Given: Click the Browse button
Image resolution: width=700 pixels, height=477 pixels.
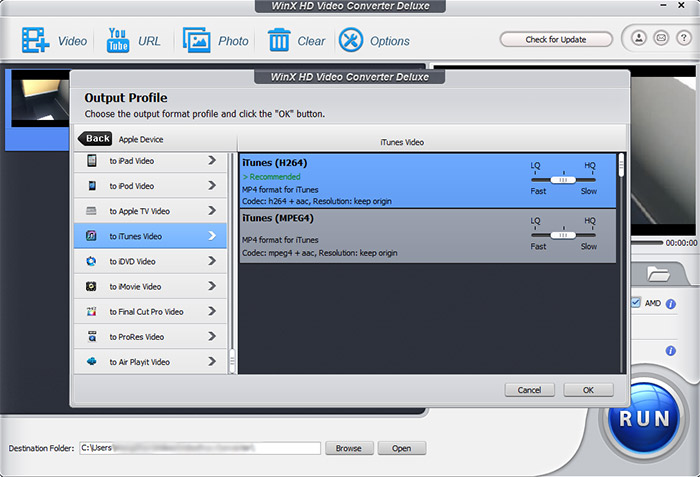Looking at the screenshot, I should [x=349, y=448].
